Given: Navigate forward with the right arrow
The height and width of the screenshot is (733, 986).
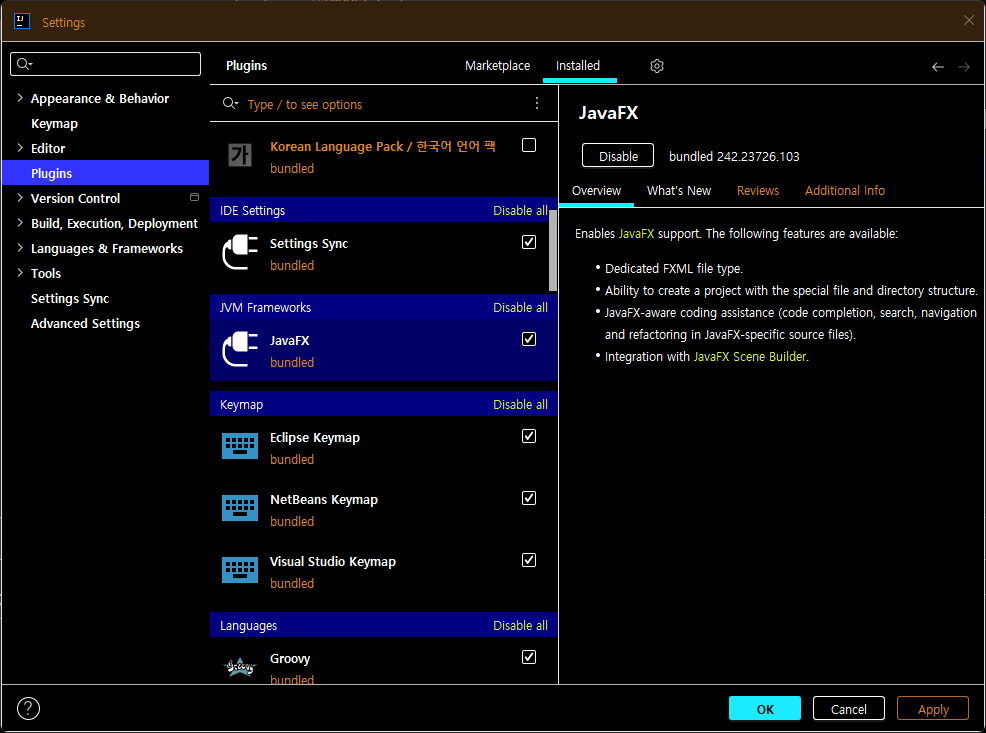Looking at the screenshot, I should coord(964,67).
